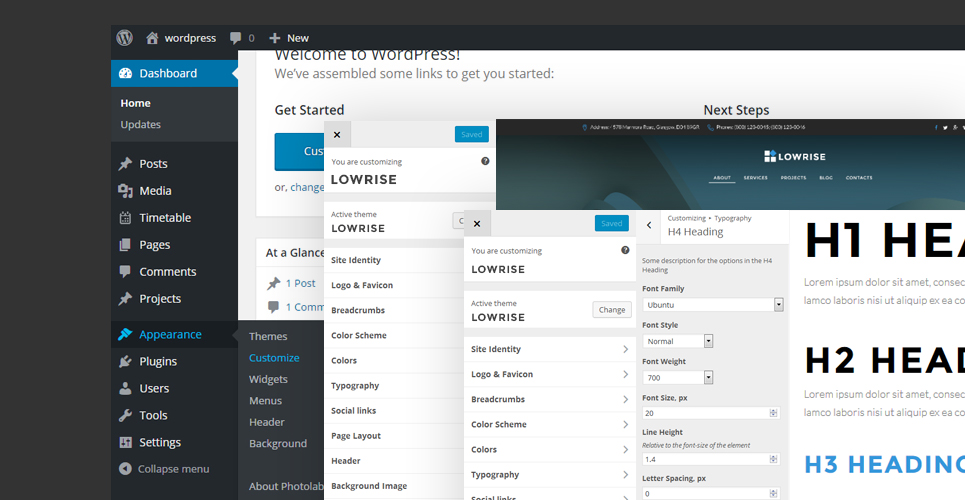Open Social links in back customizer panel
The width and height of the screenshot is (965, 500).
[x=394, y=411]
